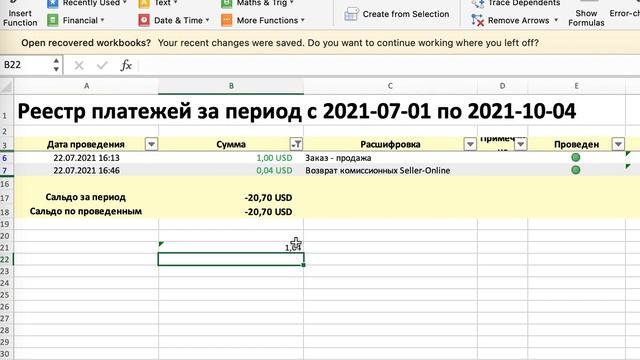Open the Сумма active filter dropdown
Image resolution: width=640 pixels, height=360 pixels.
point(296,144)
